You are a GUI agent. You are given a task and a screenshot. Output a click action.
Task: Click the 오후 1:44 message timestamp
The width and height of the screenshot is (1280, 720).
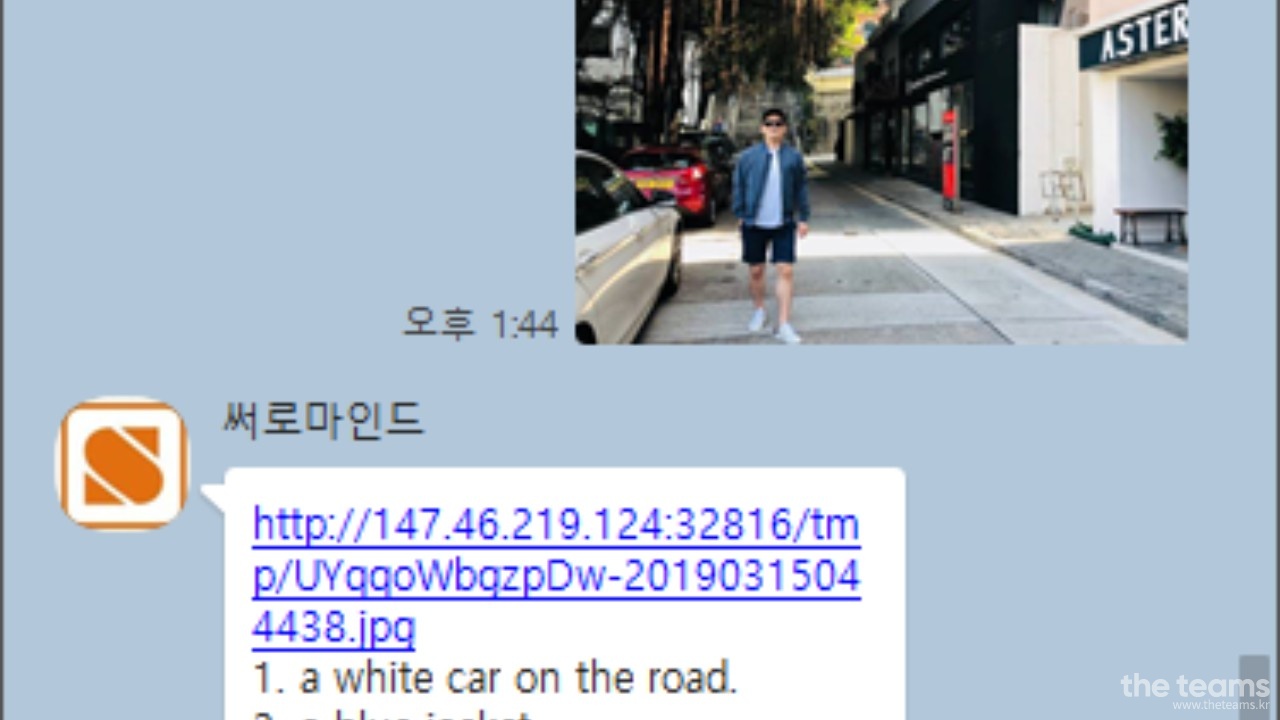point(481,323)
